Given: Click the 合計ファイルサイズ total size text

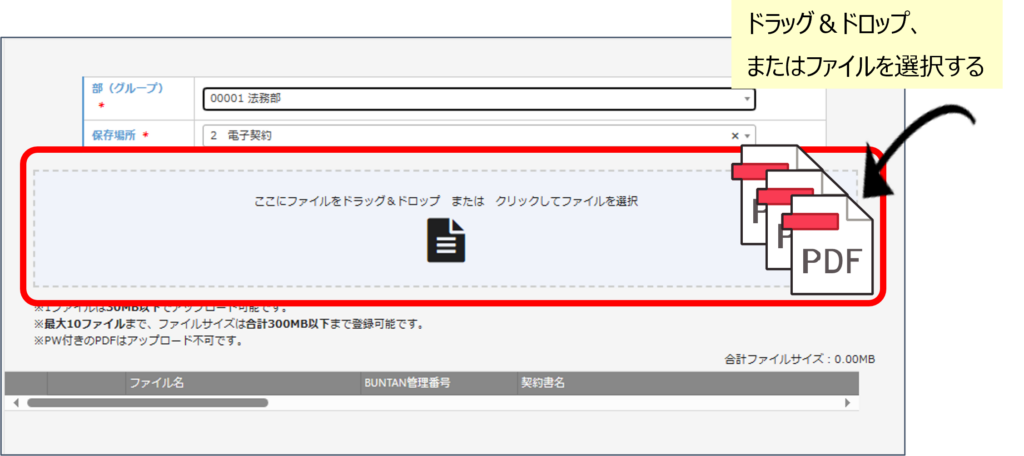Looking at the screenshot, I should (x=800, y=358).
